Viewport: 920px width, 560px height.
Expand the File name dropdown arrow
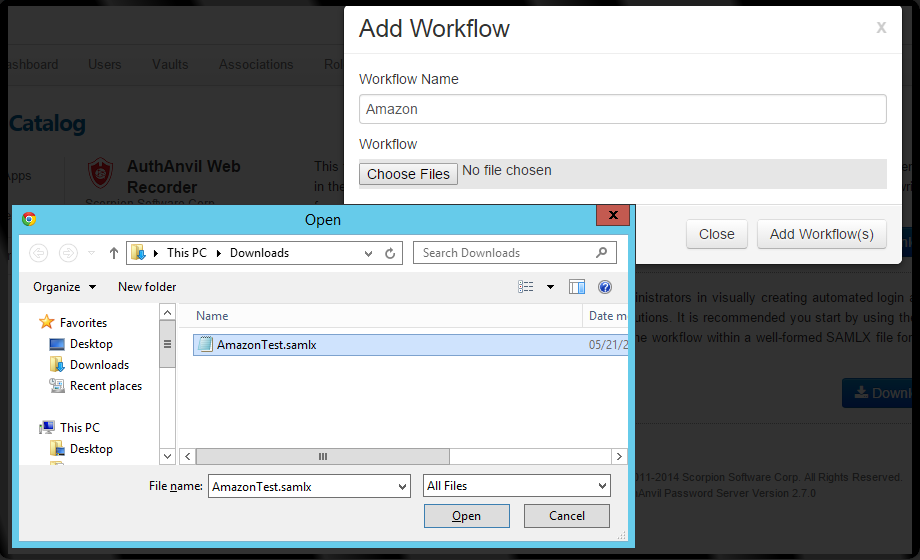point(402,486)
